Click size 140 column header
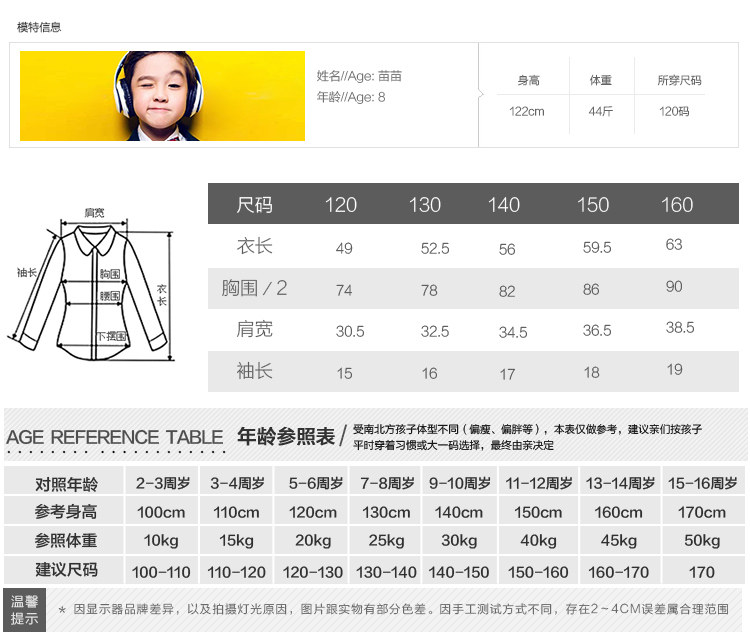Screen dimensions: 750x640 click(x=504, y=205)
